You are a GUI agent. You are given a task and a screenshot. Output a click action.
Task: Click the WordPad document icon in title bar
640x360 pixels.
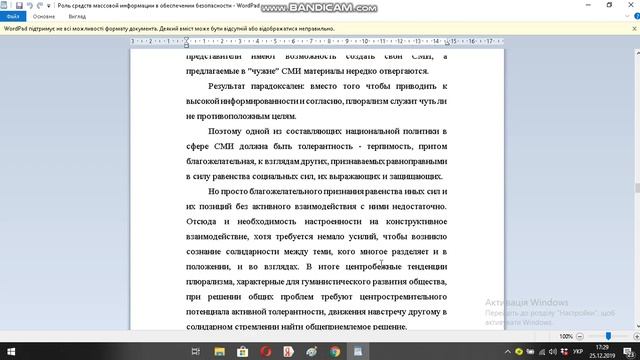click(x=4, y=5)
